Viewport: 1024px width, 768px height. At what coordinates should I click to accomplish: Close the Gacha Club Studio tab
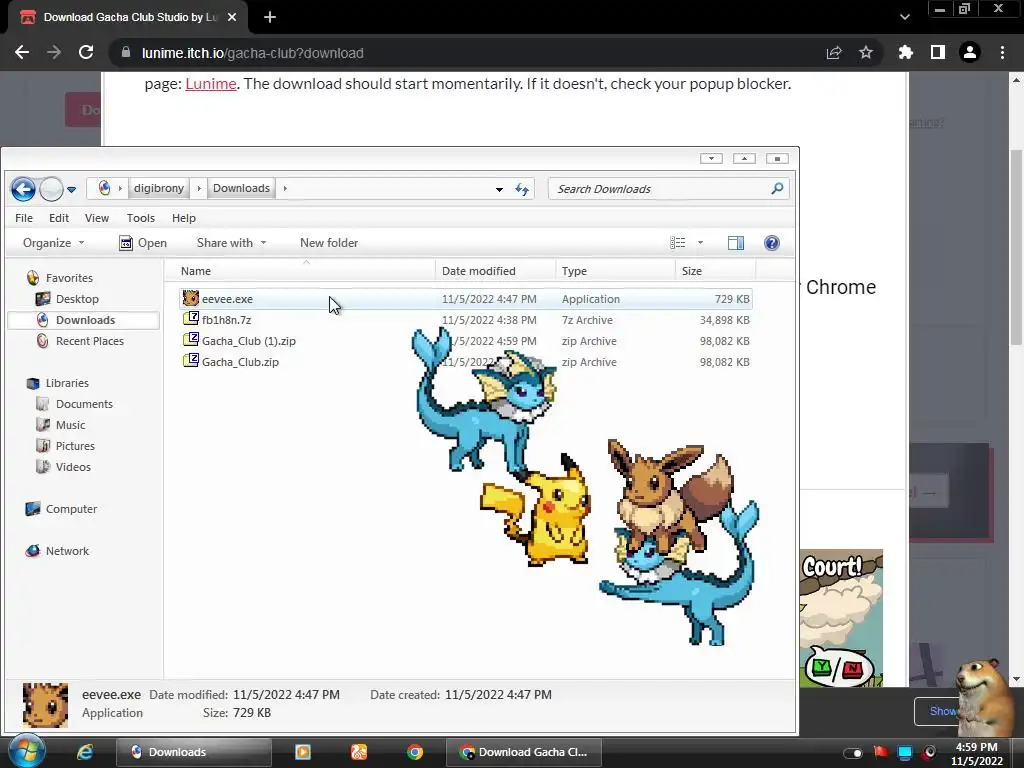tap(232, 17)
